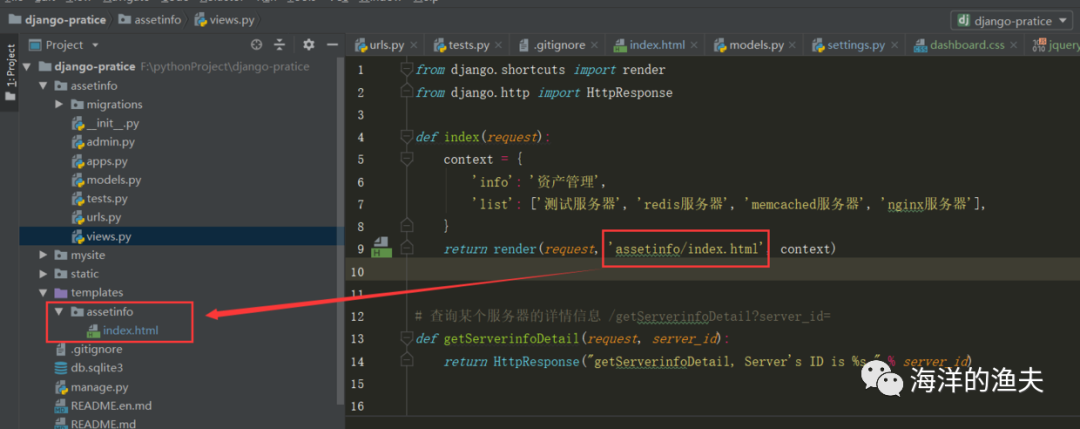
Task: Close the tests.py editor tab
Action: (x=499, y=45)
